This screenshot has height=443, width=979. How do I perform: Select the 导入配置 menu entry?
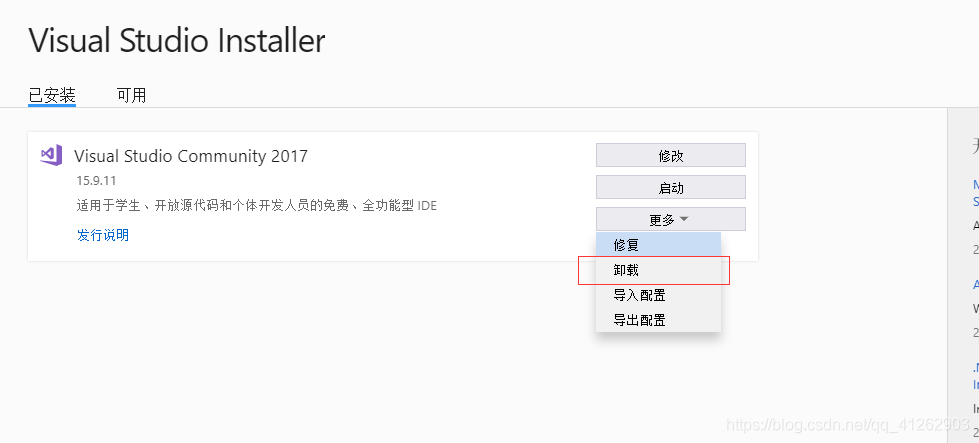(x=658, y=295)
